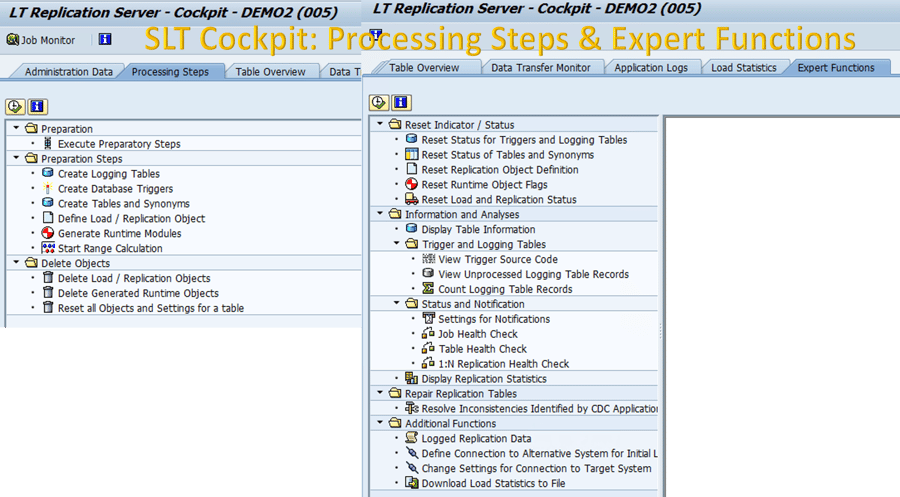
Task: Click the Additional Functions folder label
Action: pos(451,423)
